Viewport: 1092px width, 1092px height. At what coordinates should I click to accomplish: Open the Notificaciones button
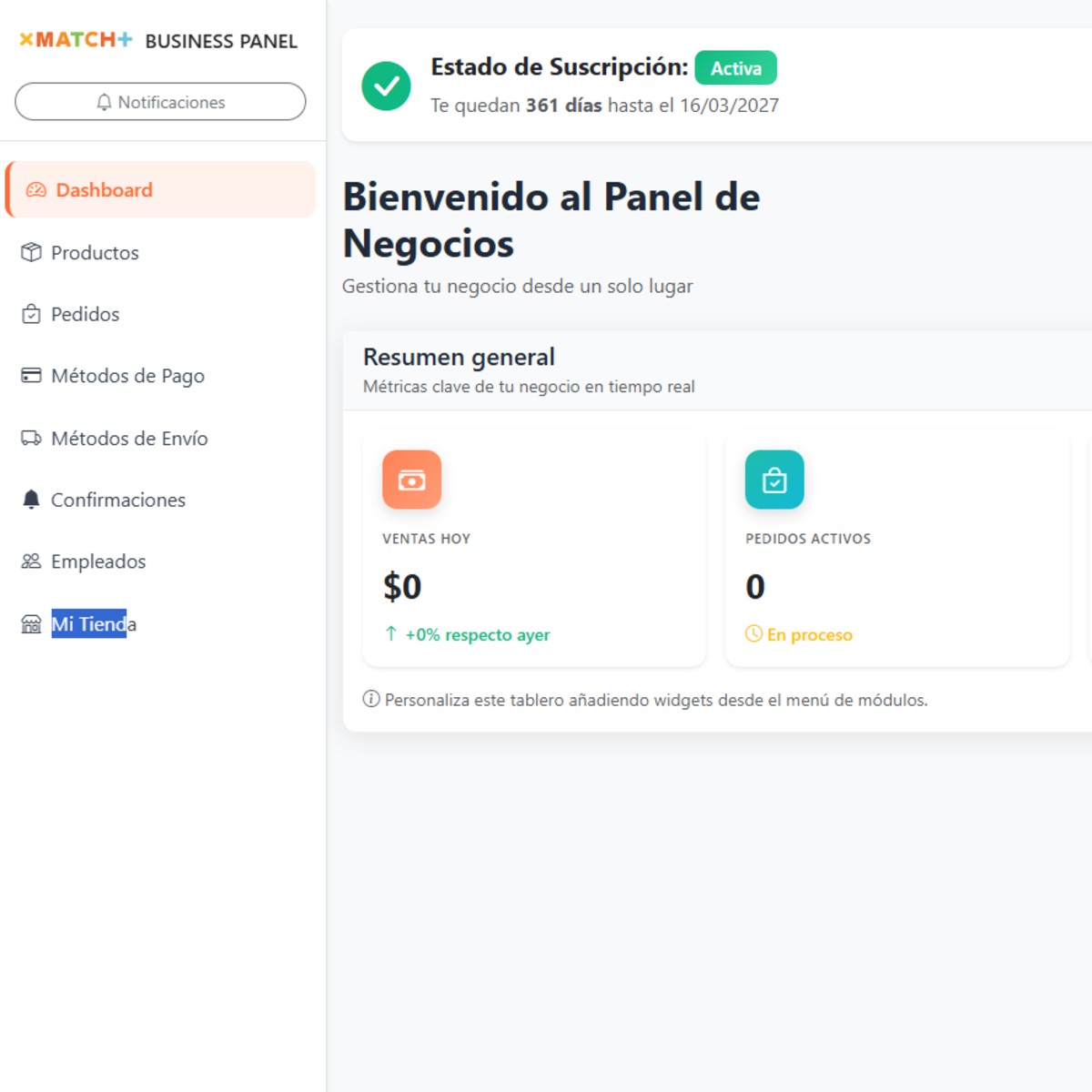(x=160, y=102)
